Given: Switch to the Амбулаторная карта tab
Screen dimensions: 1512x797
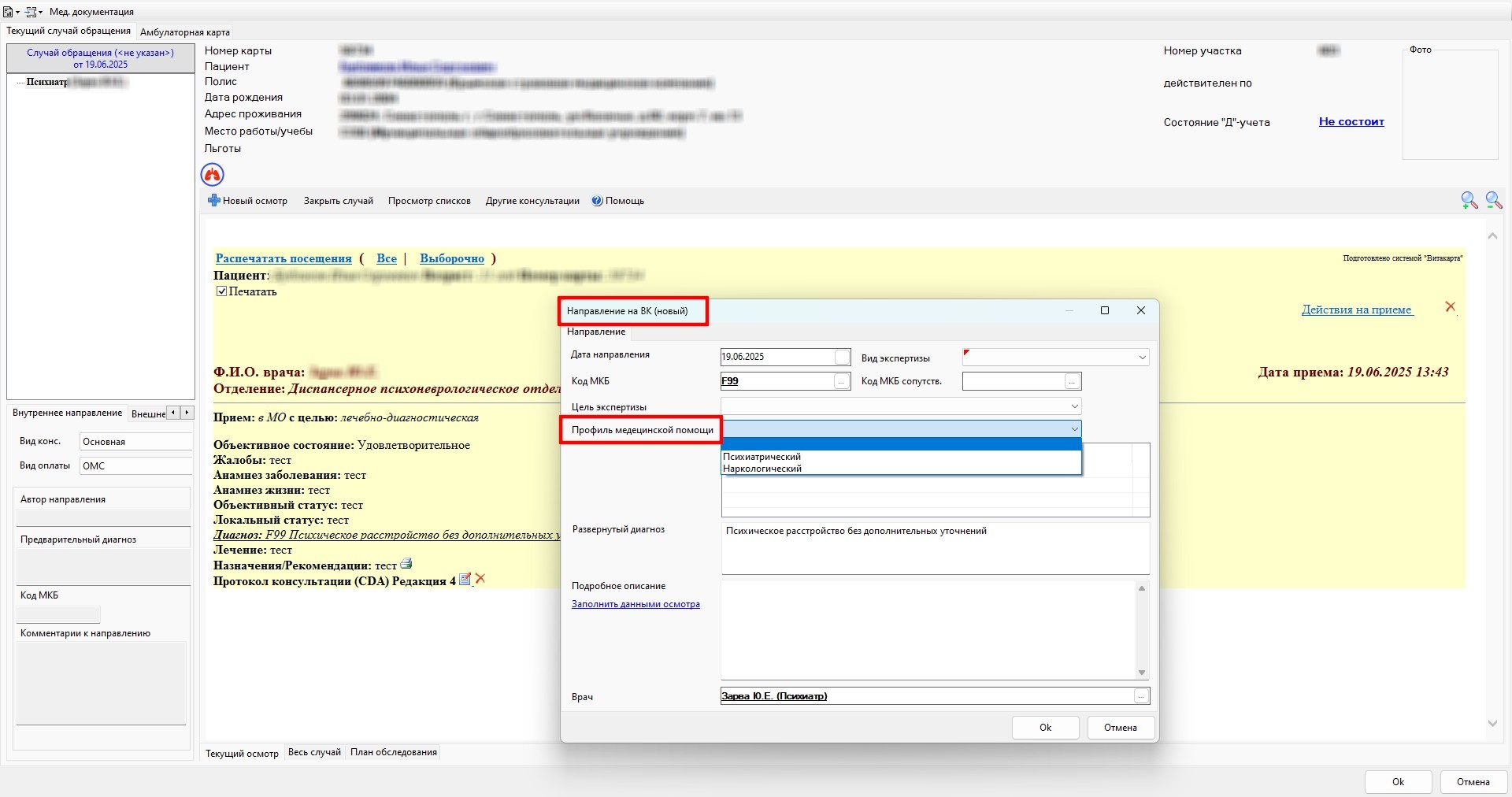Looking at the screenshot, I should point(185,32).
